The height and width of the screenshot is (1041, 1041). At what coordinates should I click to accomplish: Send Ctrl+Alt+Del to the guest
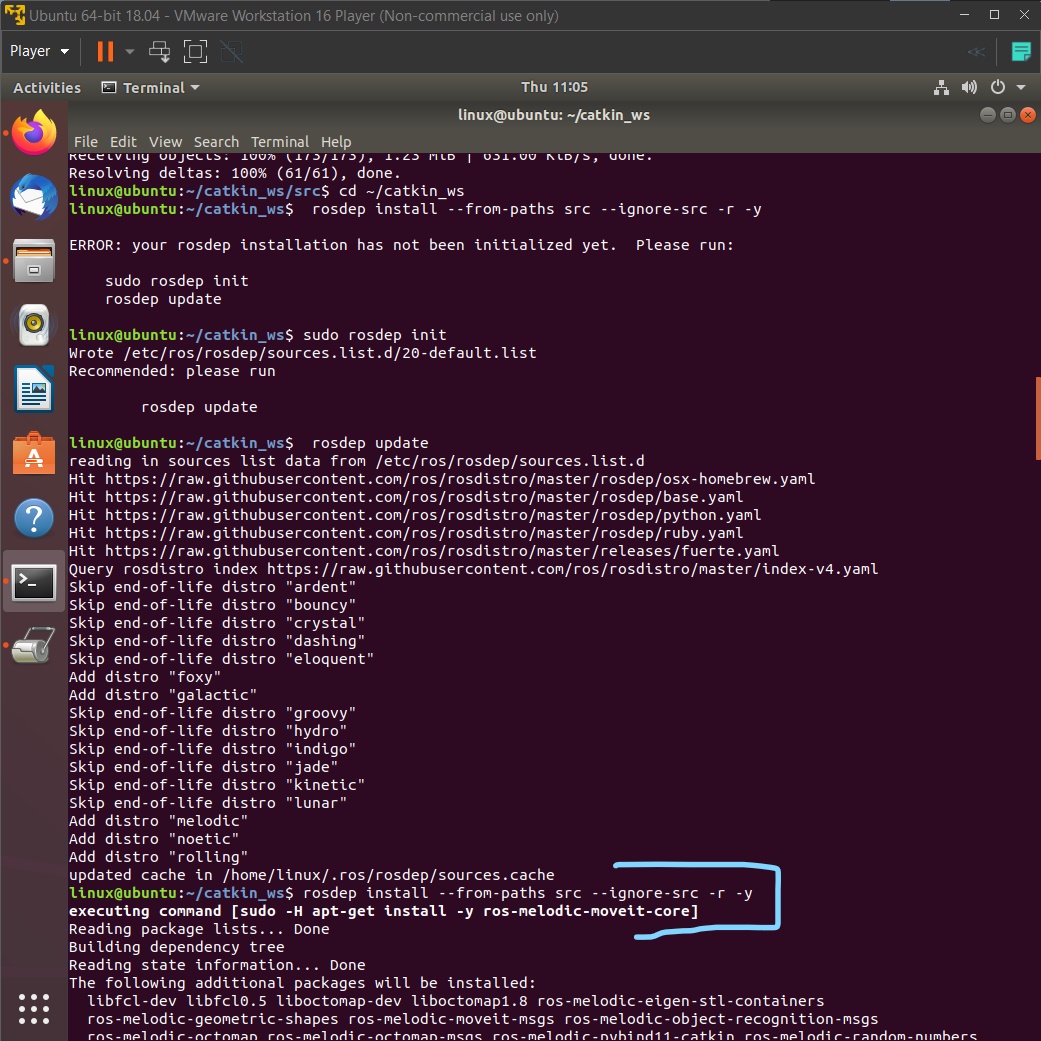coord(160,51)
